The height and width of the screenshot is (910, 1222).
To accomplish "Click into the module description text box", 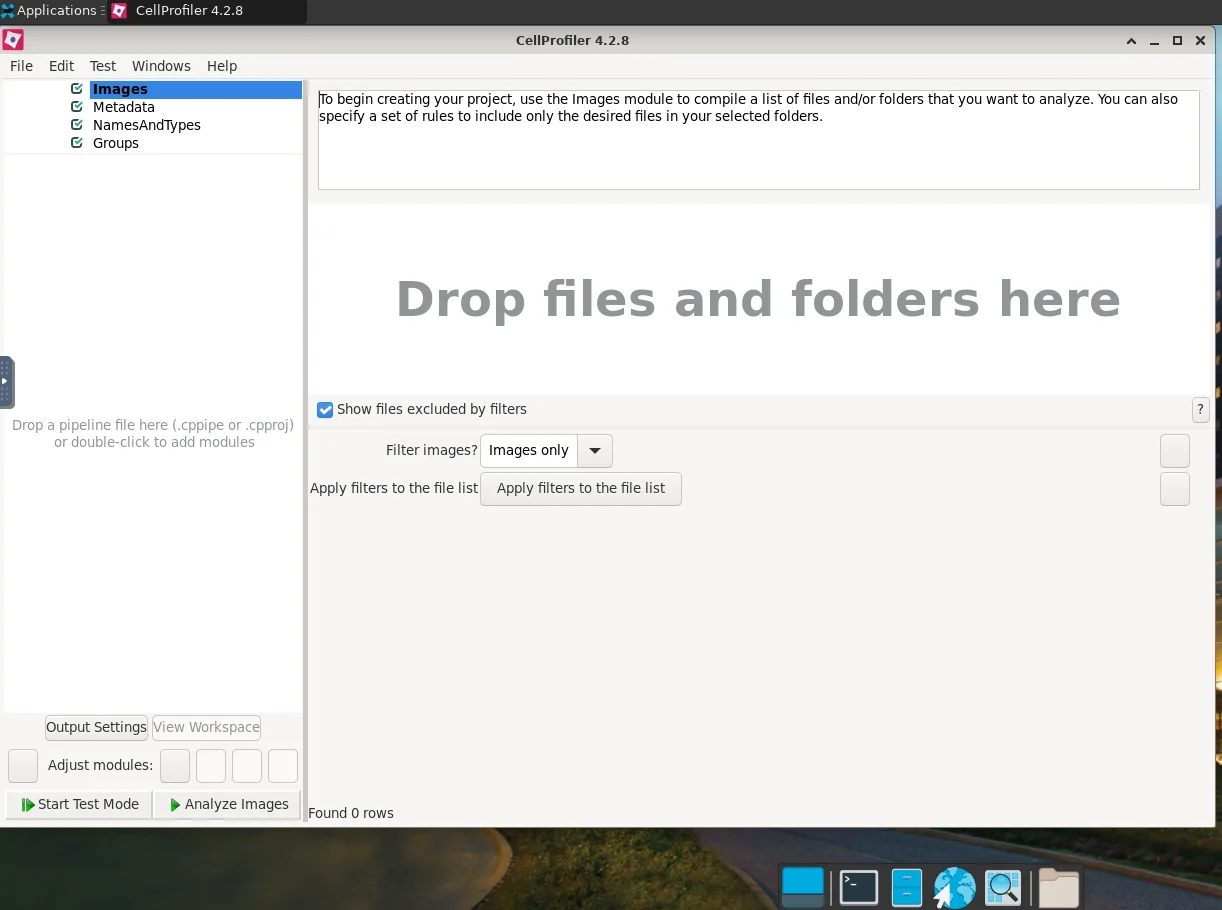I will (x=758, y=140).
